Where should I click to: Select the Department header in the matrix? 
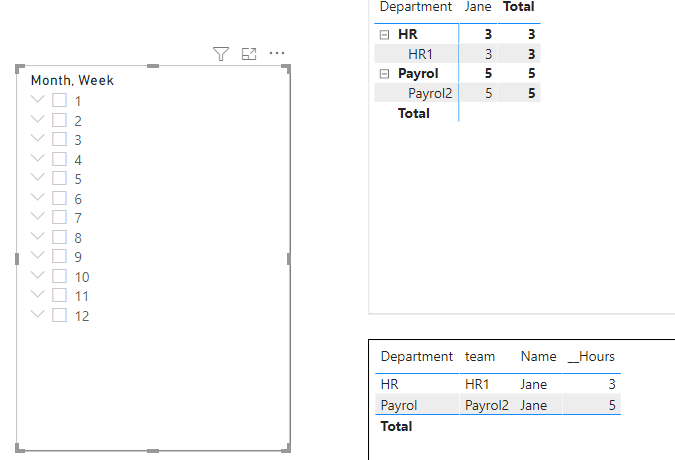416,7
